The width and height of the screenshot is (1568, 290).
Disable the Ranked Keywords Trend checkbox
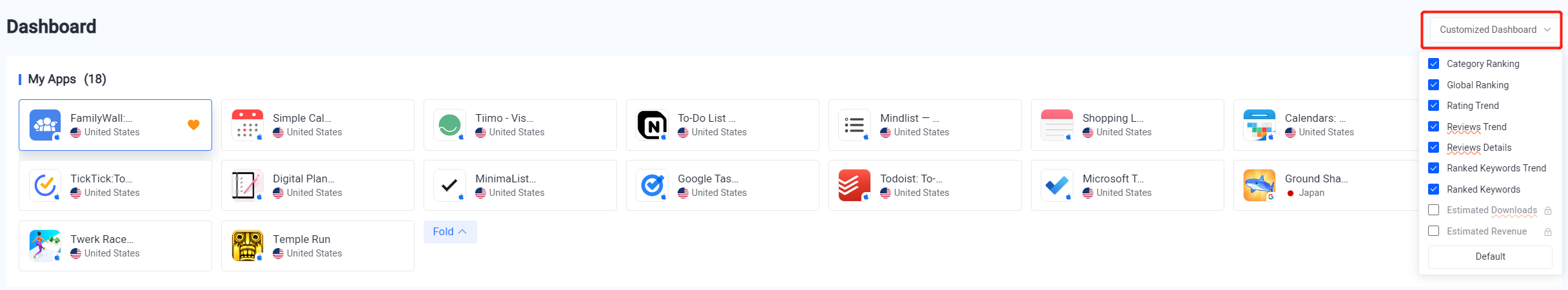(x=1434, y=168)
